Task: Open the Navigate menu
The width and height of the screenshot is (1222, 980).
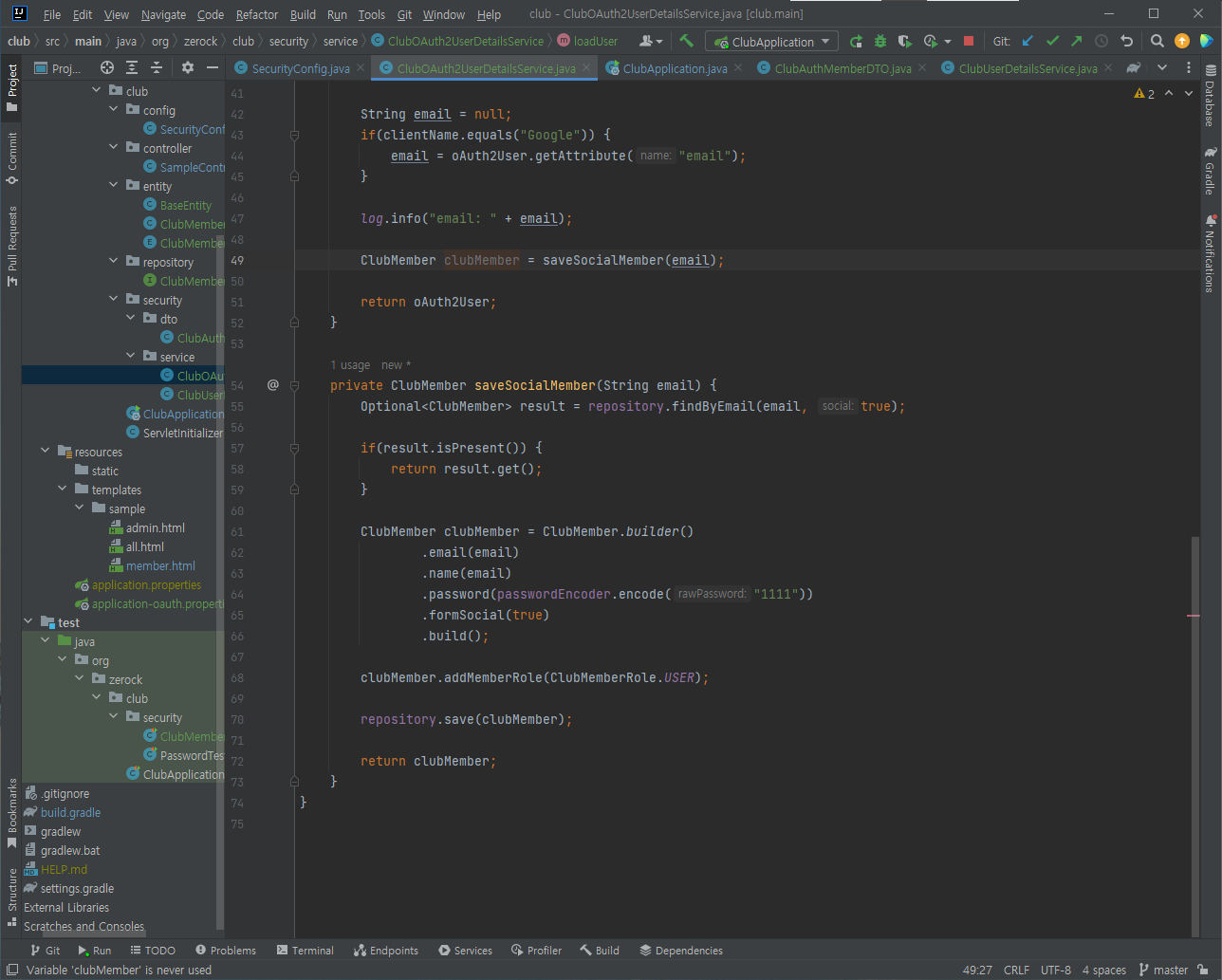Action: click(163, 14)
